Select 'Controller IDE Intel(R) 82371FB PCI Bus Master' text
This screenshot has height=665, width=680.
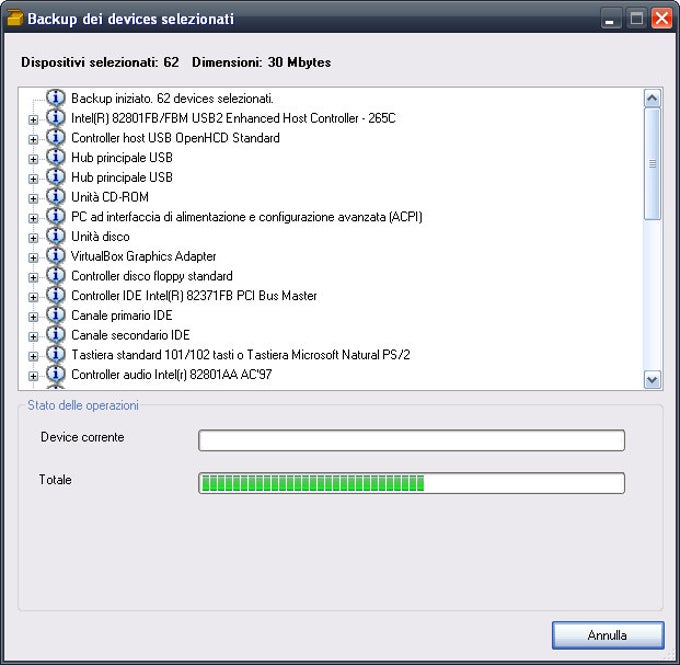[194, 295]
